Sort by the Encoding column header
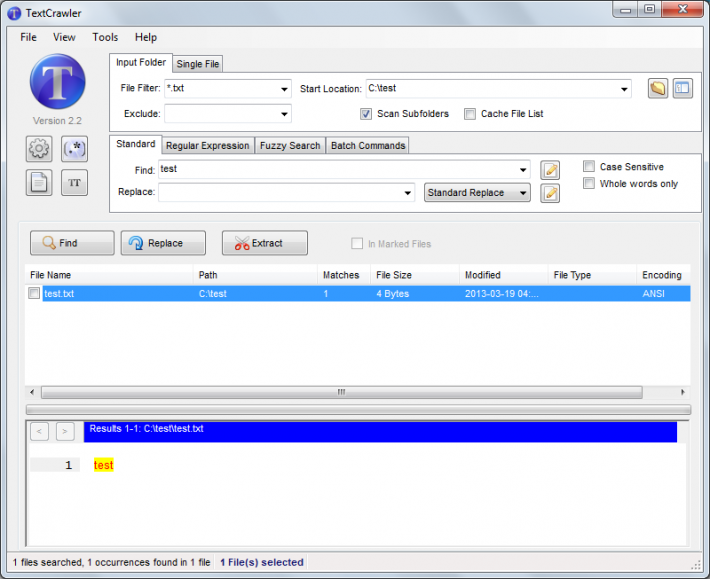The height and width of the screenshot is (579, 710). click(663, 275)
